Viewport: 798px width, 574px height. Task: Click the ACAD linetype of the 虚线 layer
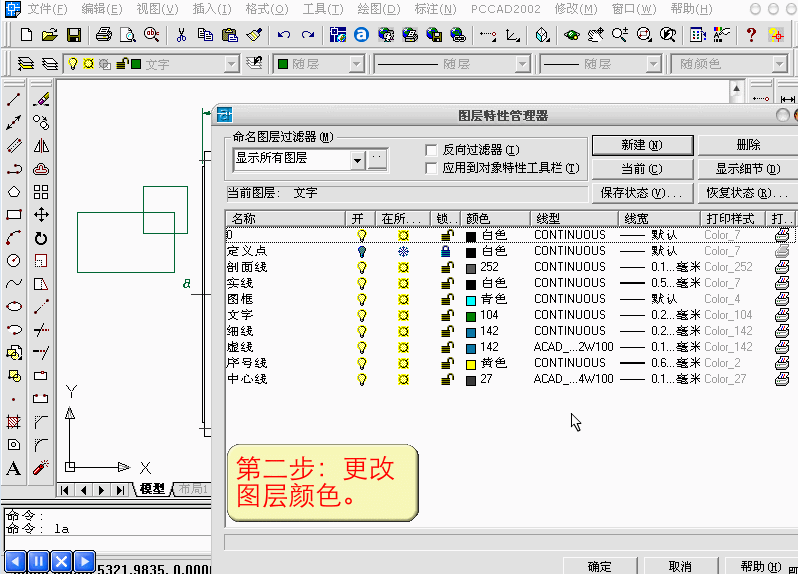pyautogui.click(x=573, y=347)
